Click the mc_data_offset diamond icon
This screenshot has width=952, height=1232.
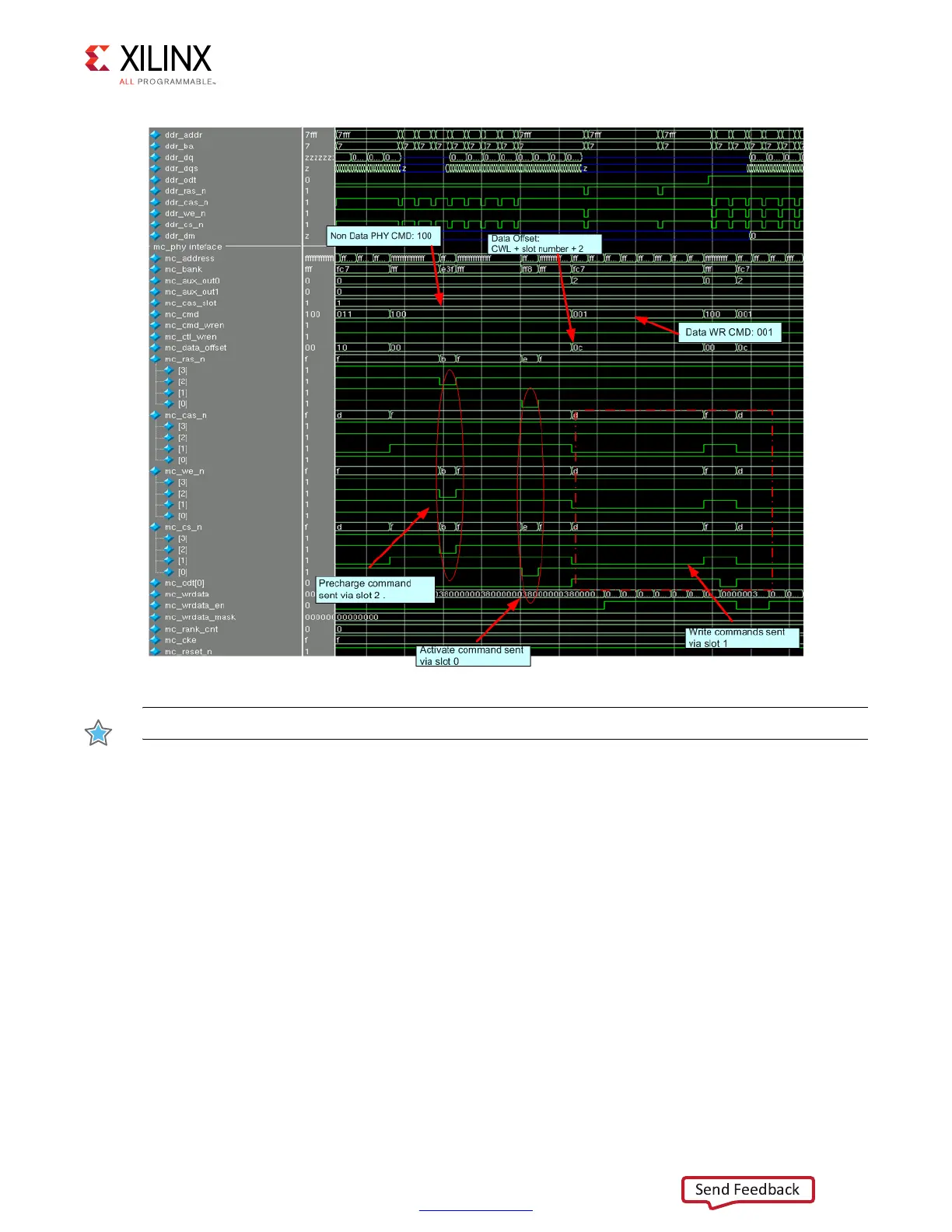pos(156,348)
